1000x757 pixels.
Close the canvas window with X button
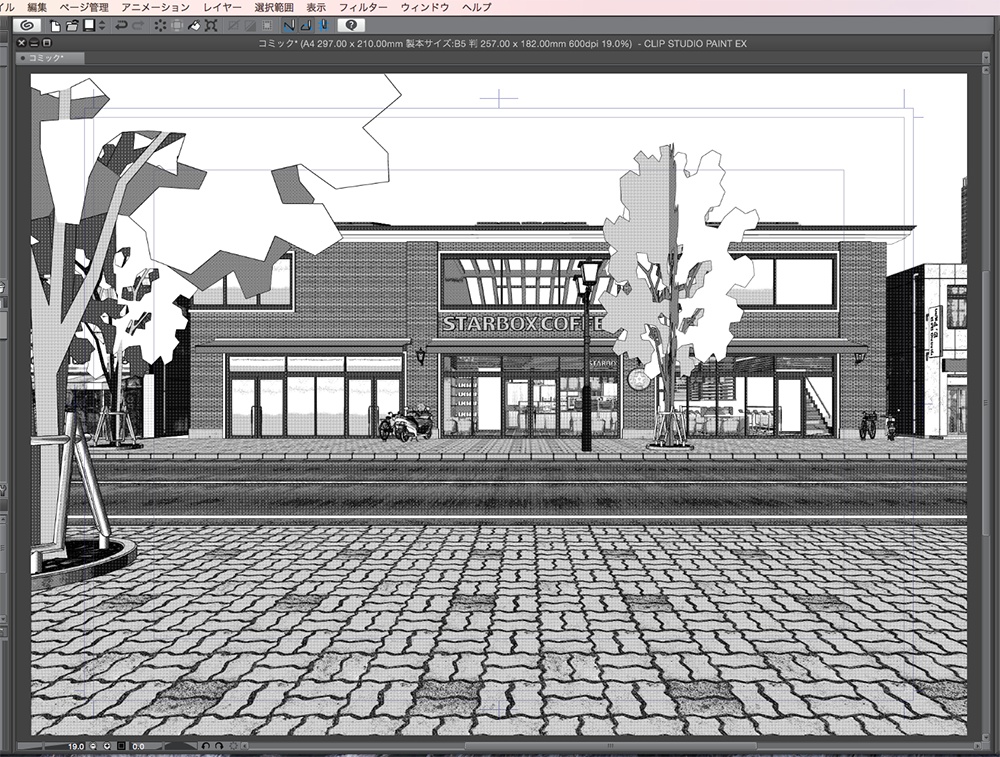21,43
